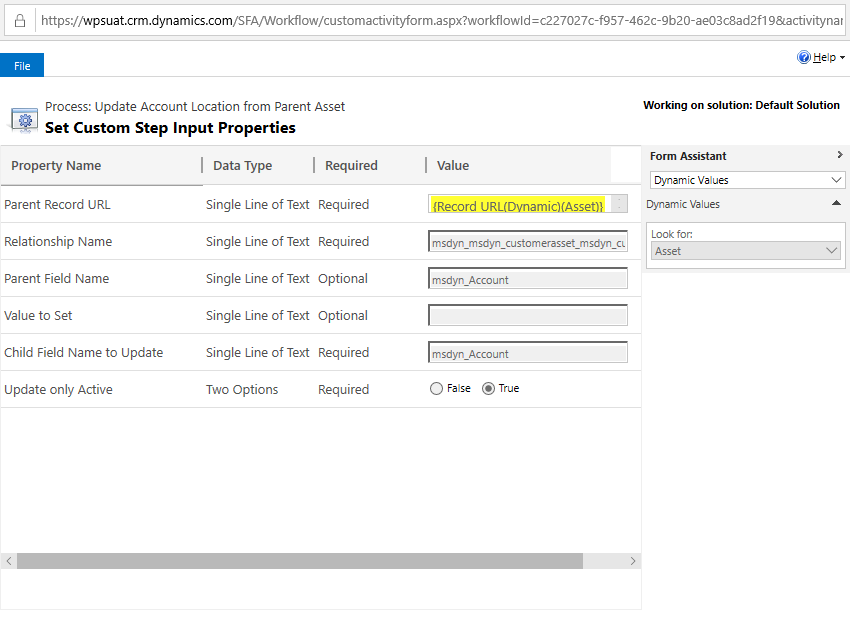Image resolution: width=850 pixels, height=640 pixels.
Task: Click Working on solution: Default Solution text
Action: pyautogui.click(x=741, y=105)
